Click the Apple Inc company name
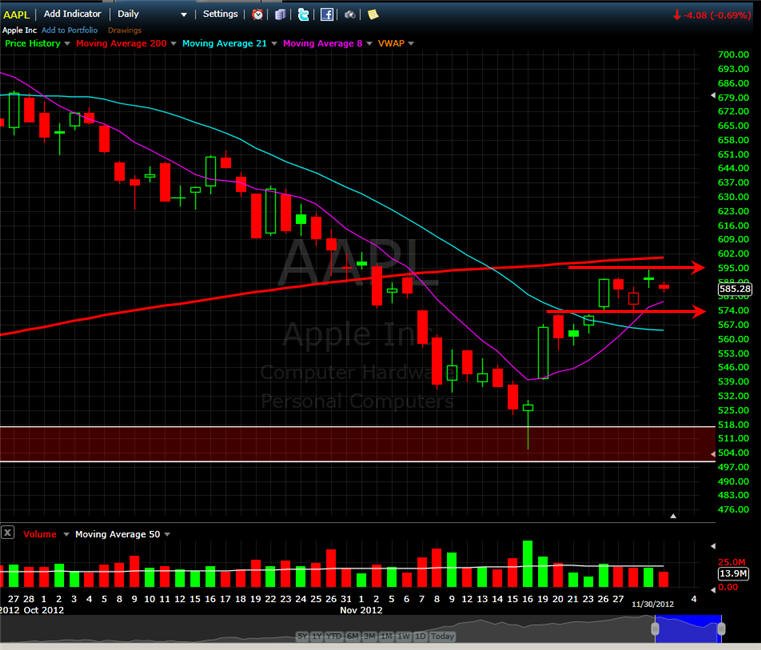761x650 pixels. point(19,30)
